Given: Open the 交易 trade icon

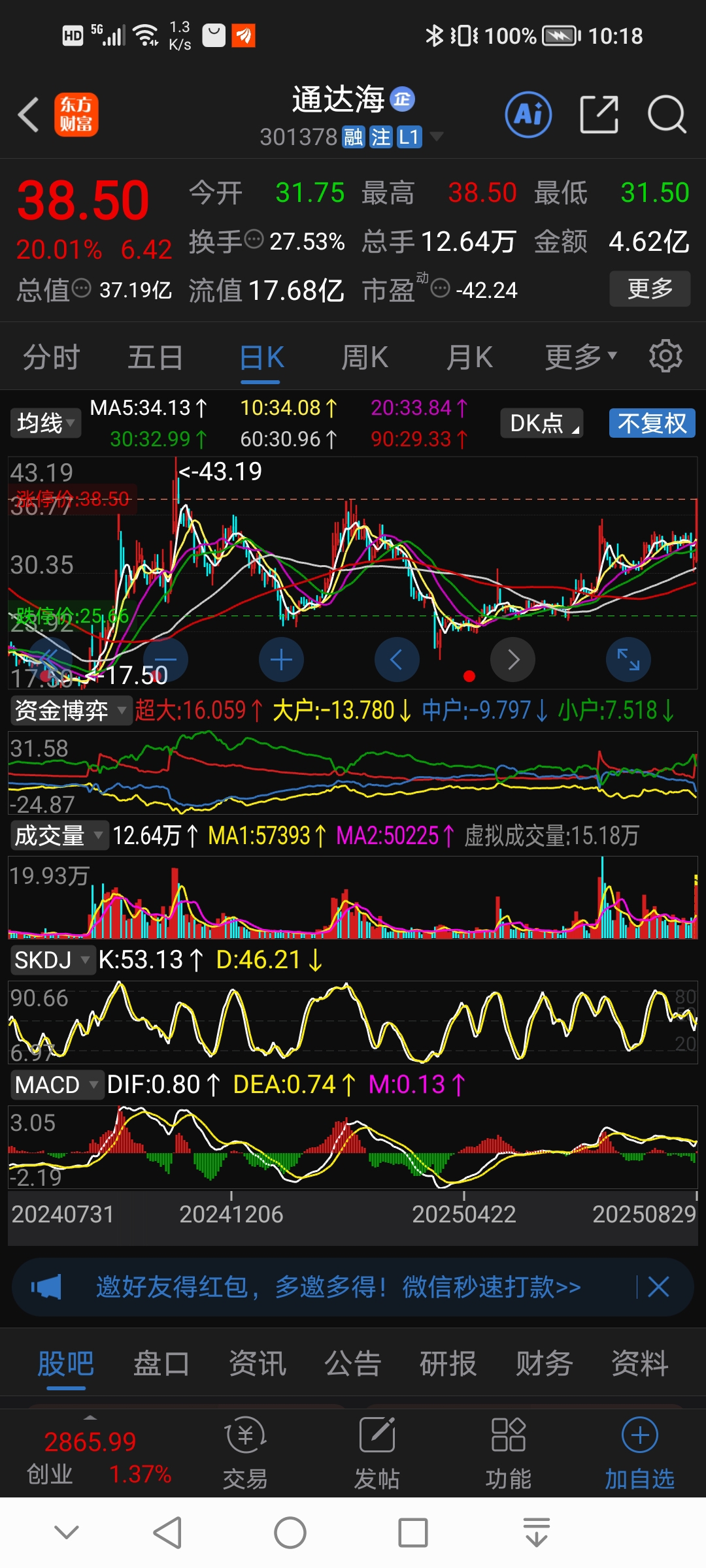Looking at the screenshot, I should pos(245,1454).
